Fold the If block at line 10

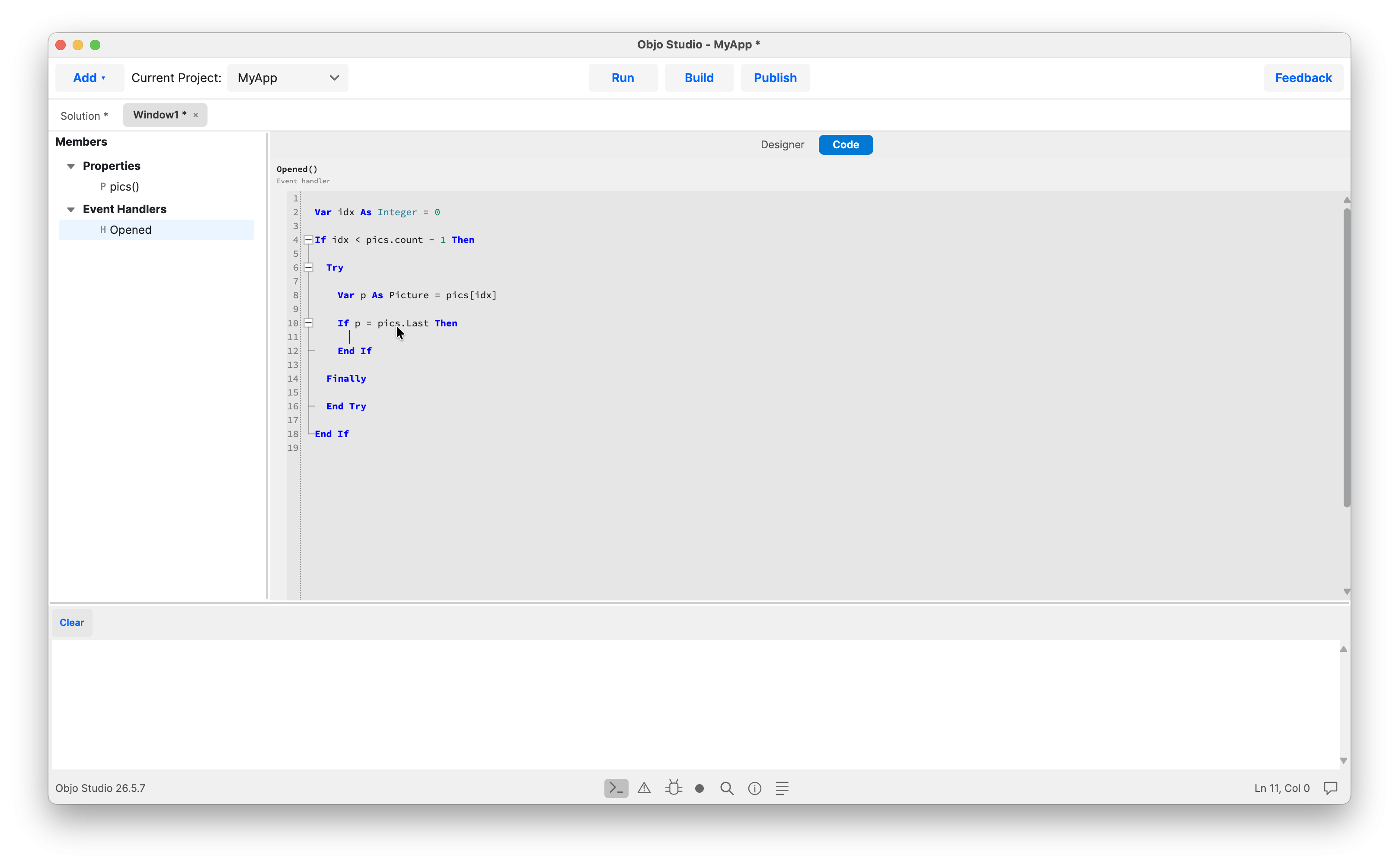click(308, 322)
